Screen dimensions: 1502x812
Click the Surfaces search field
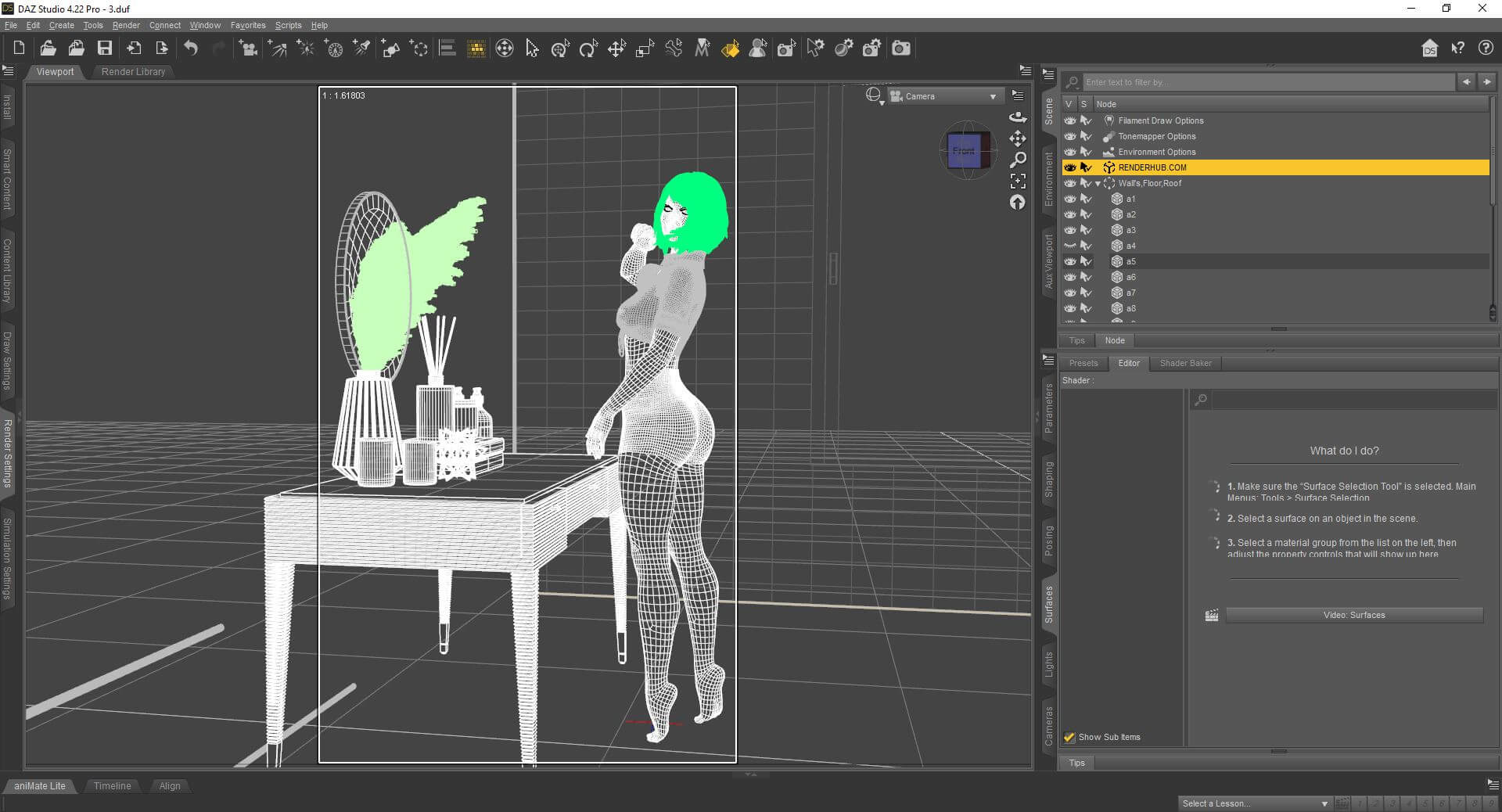[1353, 400]
